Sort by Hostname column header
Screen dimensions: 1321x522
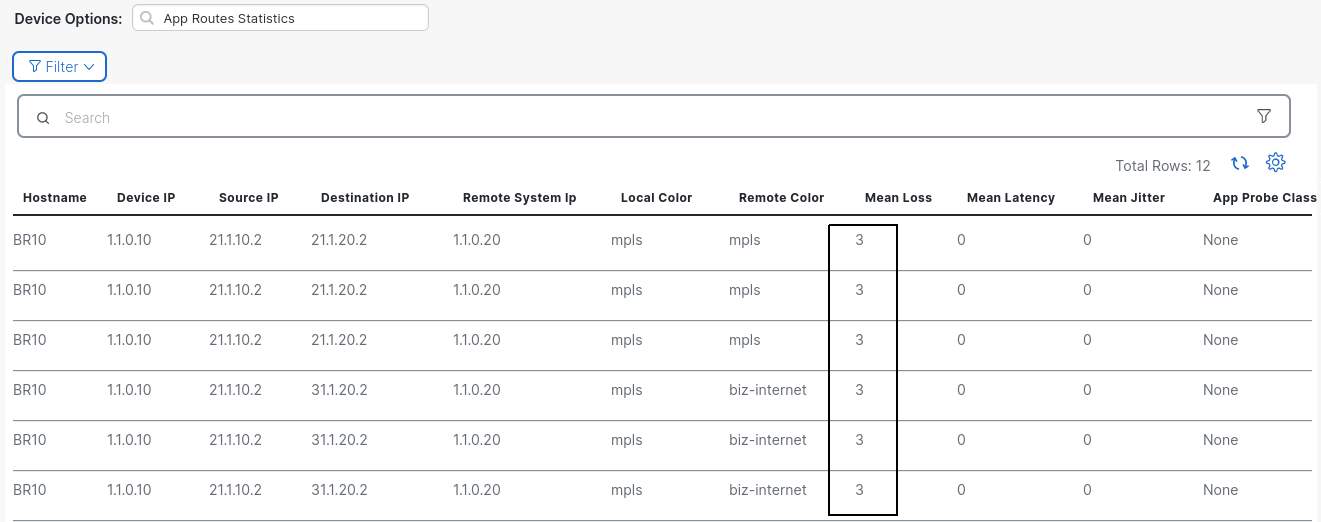(54, 198)
